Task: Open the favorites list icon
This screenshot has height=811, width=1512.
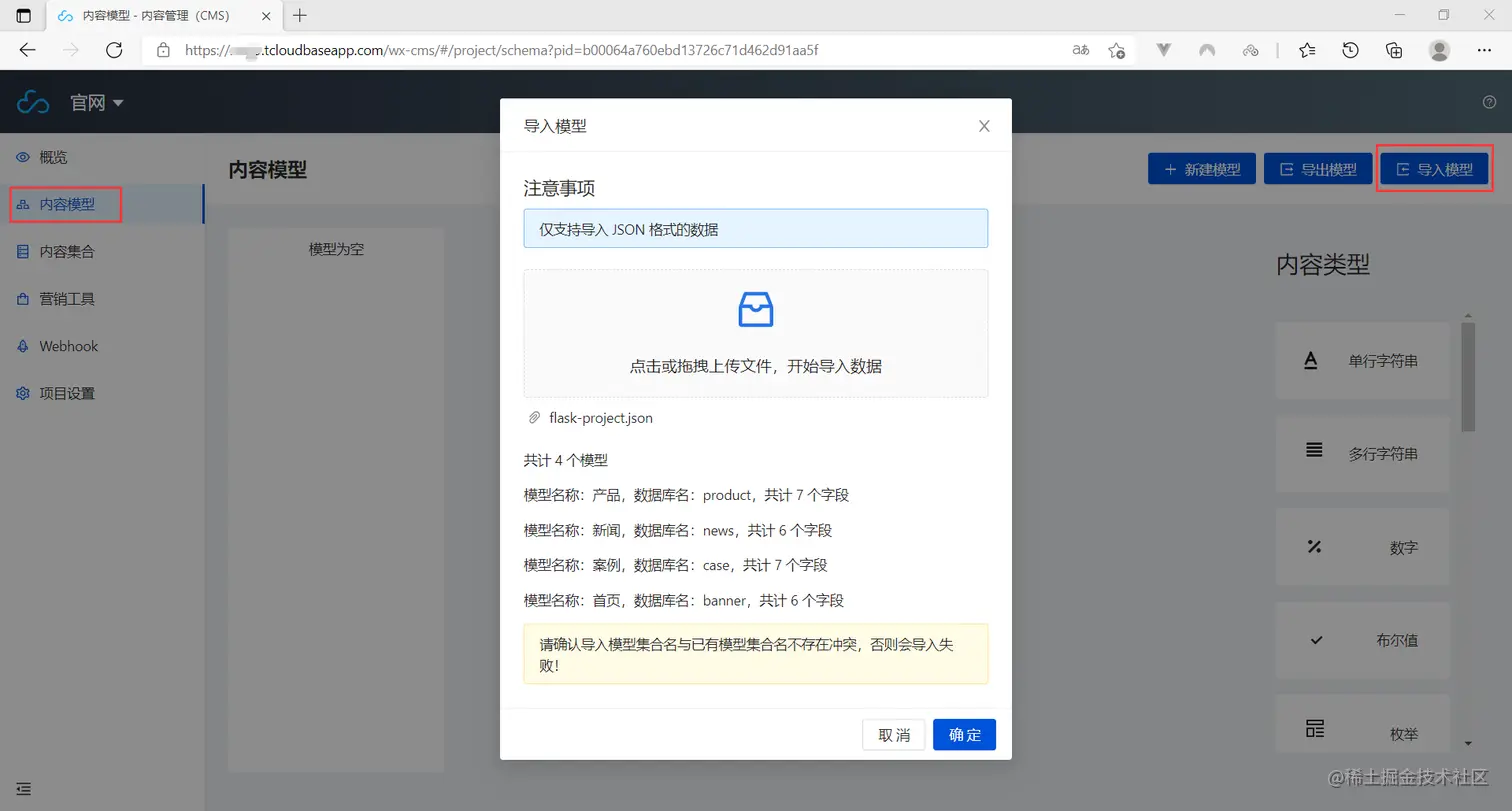Action: pos(1307,50)
